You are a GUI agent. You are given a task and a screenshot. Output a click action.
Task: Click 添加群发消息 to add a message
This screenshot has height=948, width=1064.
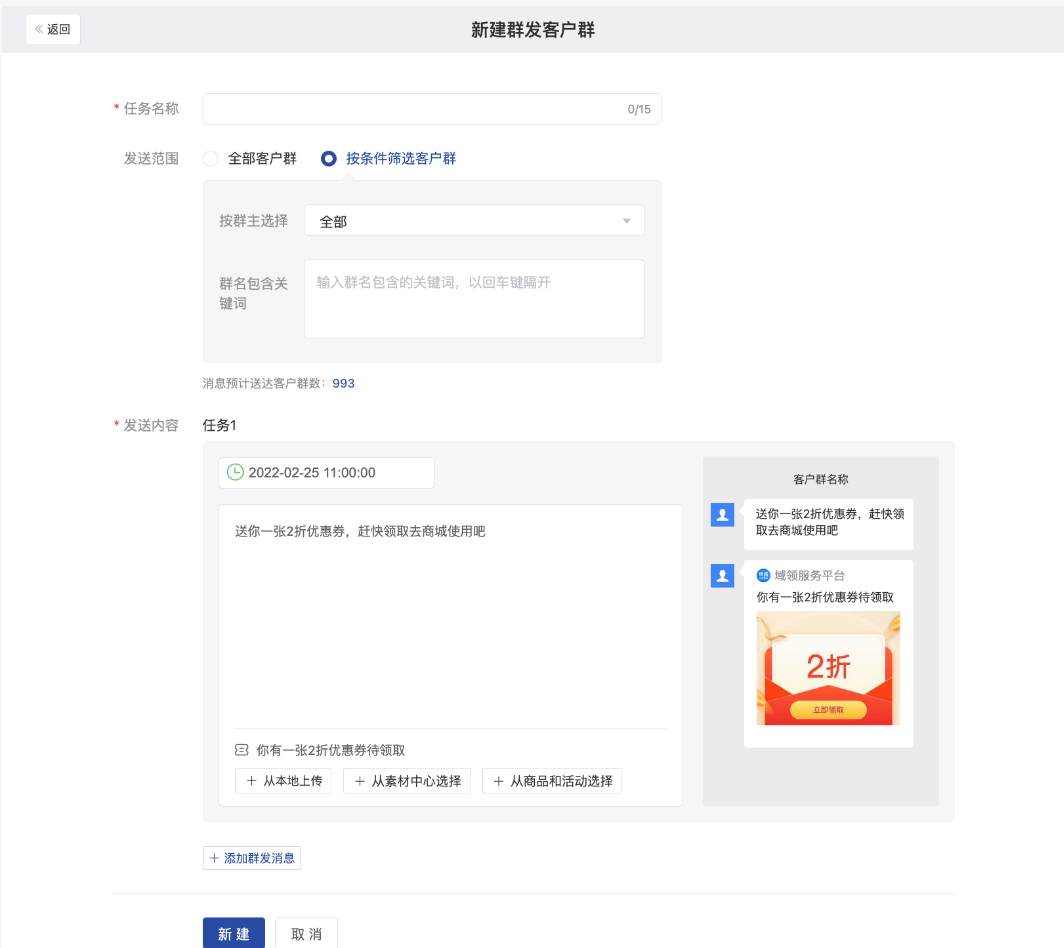coord(252,858)
